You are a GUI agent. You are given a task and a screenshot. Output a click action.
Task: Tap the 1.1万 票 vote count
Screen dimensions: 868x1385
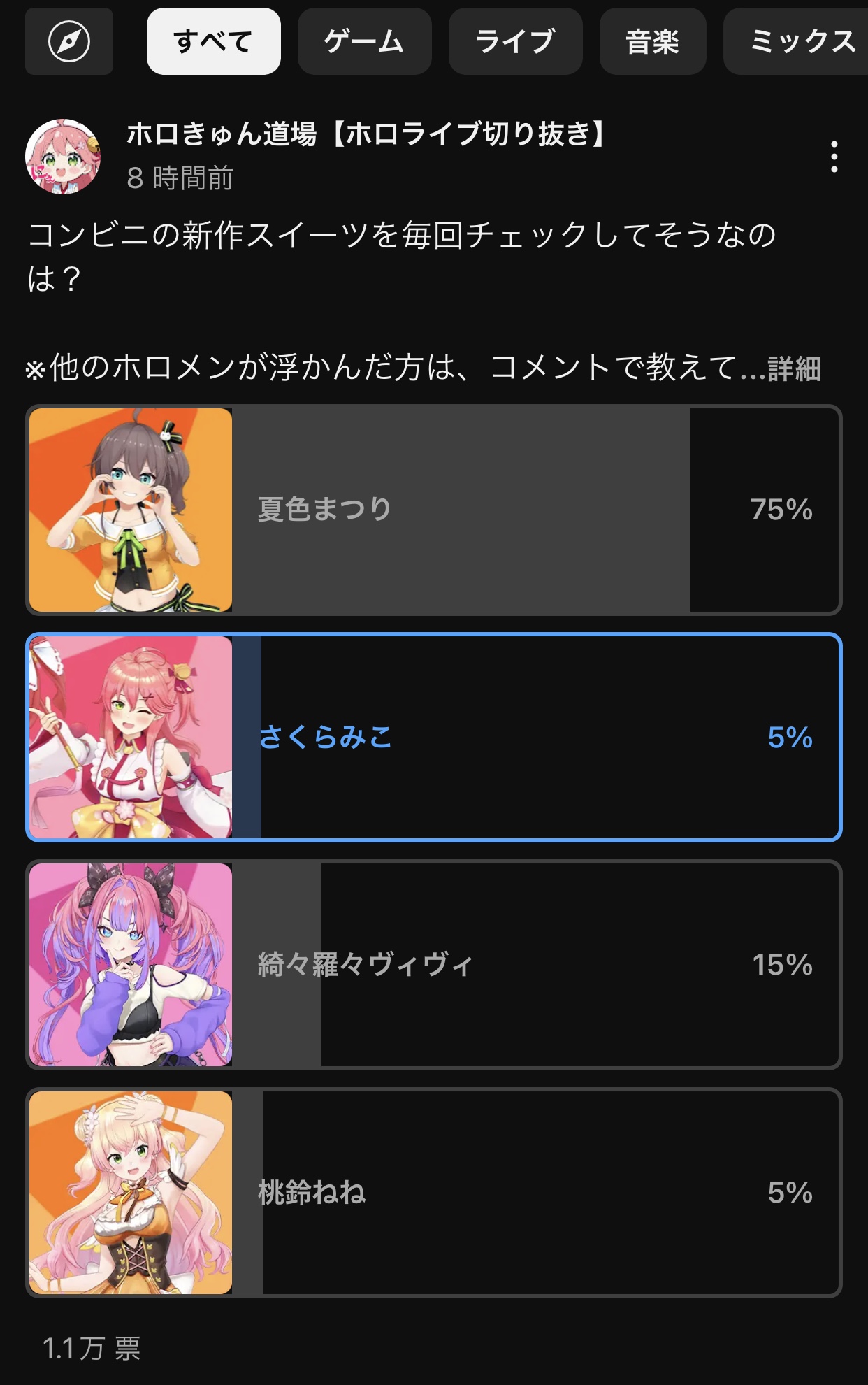pos(92,1348)
